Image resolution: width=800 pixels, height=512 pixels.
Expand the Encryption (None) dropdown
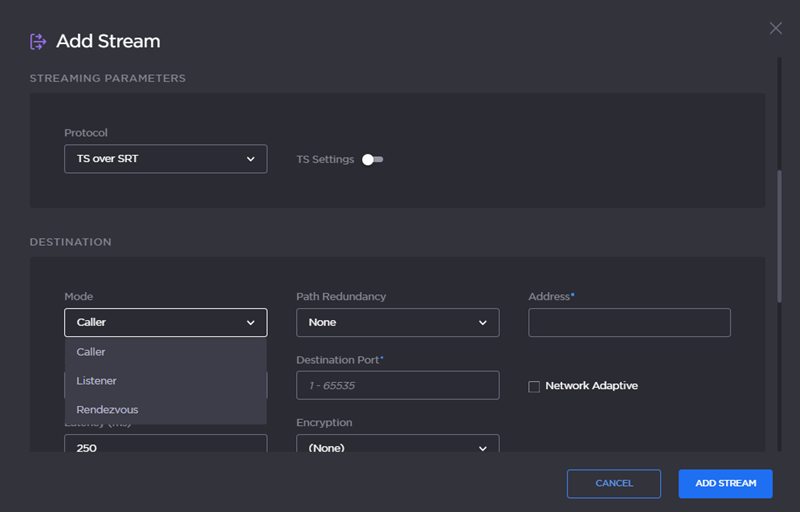tap(397, 446)
